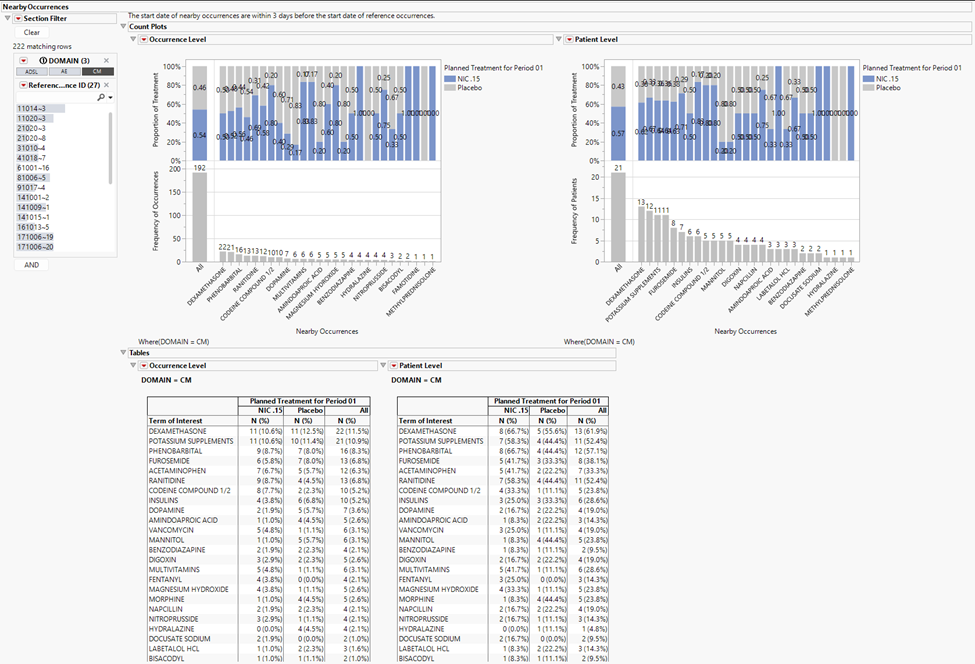The width and height of the screenshot is (975, 664).
Task: Click '222 matching rows' text
Action: (x=42, y=47)
